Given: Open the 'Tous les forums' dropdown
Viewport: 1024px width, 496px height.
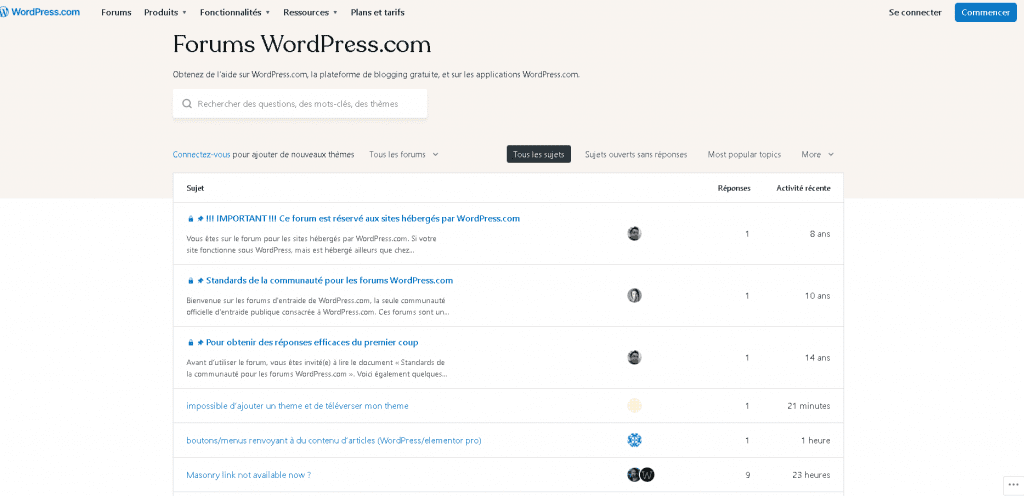Looking at the screenshot, I should point(404,154).
